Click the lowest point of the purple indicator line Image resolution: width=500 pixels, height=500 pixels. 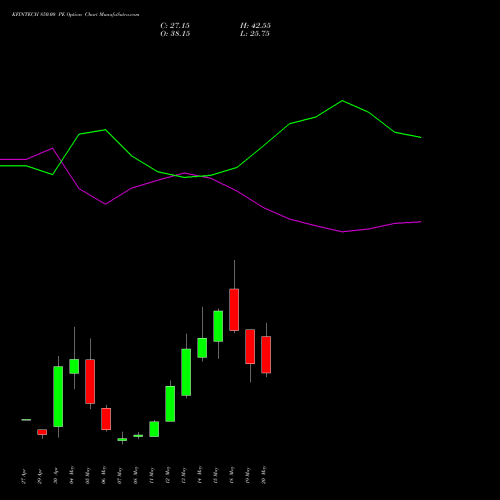coord(343,231)
